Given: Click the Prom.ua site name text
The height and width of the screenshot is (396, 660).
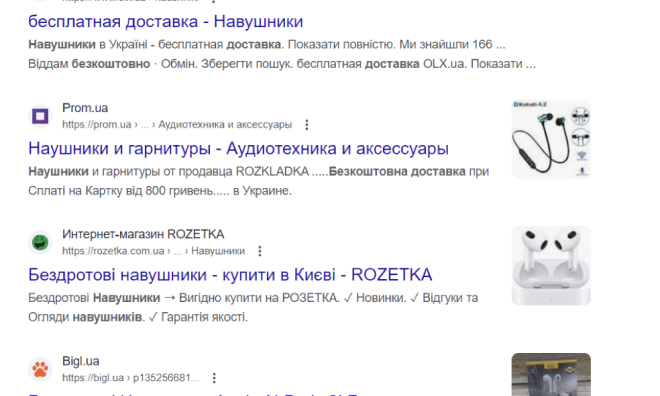Looking at the screenshot, I should pyautogui.click(x=85, y=108).
